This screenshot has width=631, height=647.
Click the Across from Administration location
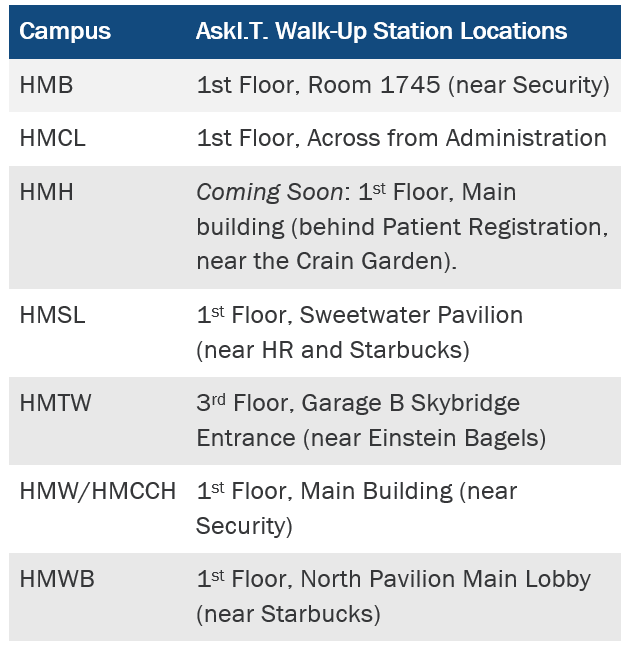[456, 138]
